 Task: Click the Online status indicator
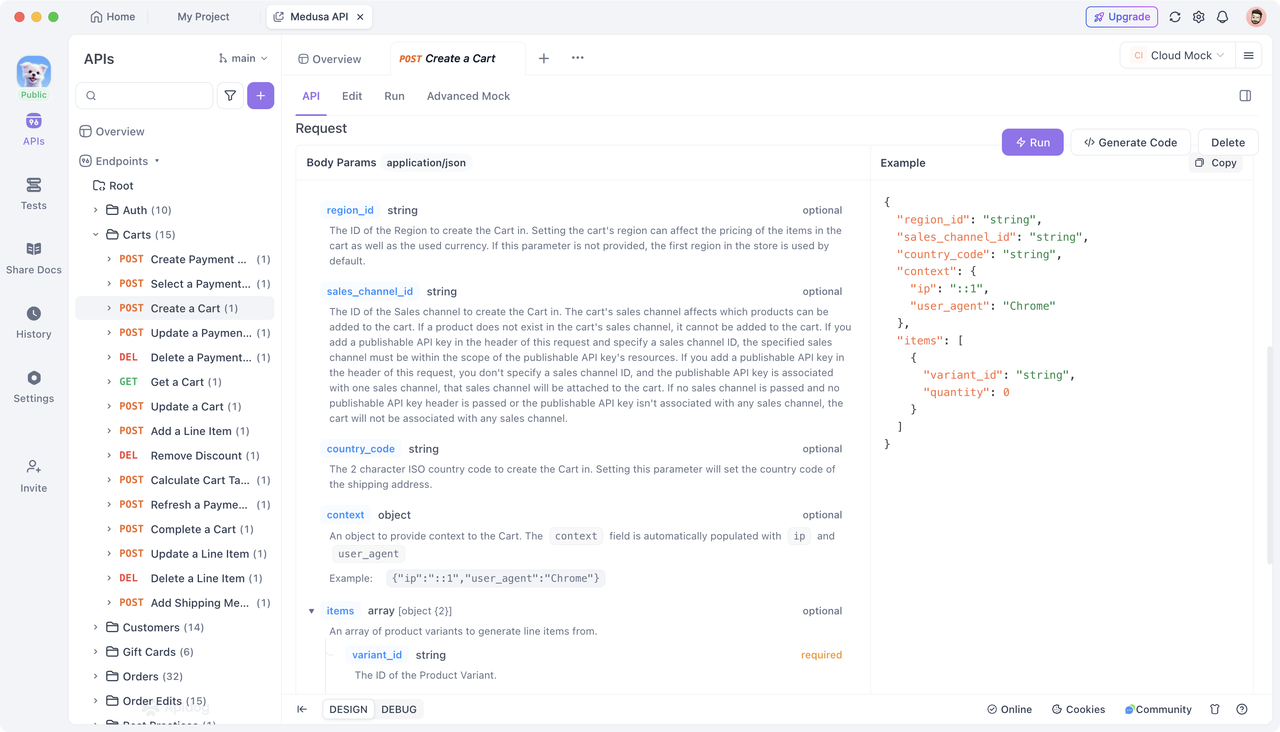(1009, 709)
